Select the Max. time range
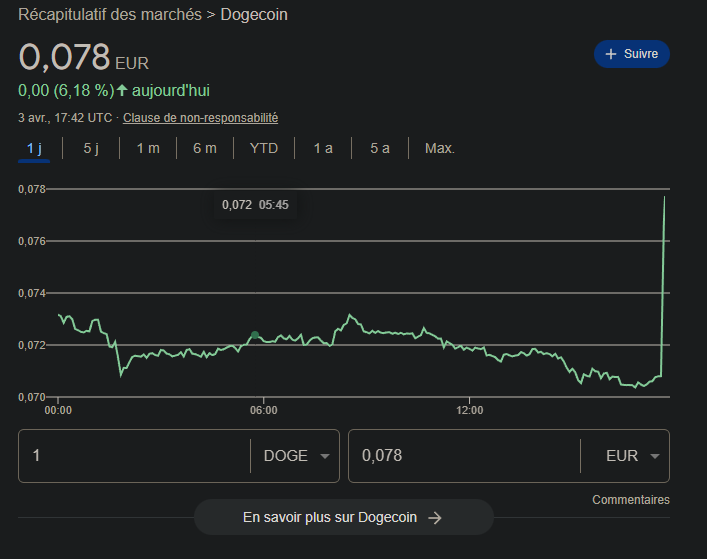This screenshot has height=559, width=707. pyautogui.click(x=440, y=148)
